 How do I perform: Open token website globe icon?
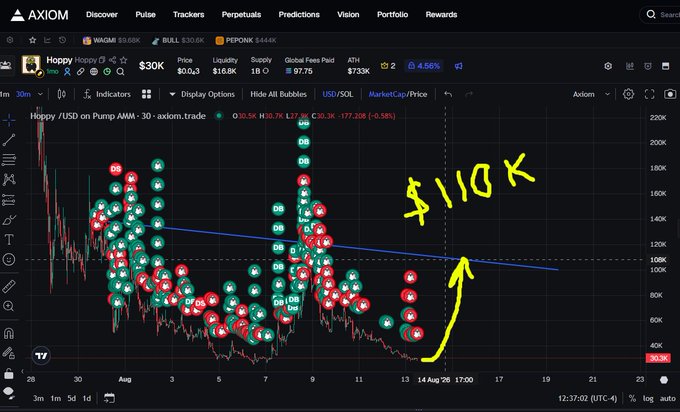click(x=94, y=72)
